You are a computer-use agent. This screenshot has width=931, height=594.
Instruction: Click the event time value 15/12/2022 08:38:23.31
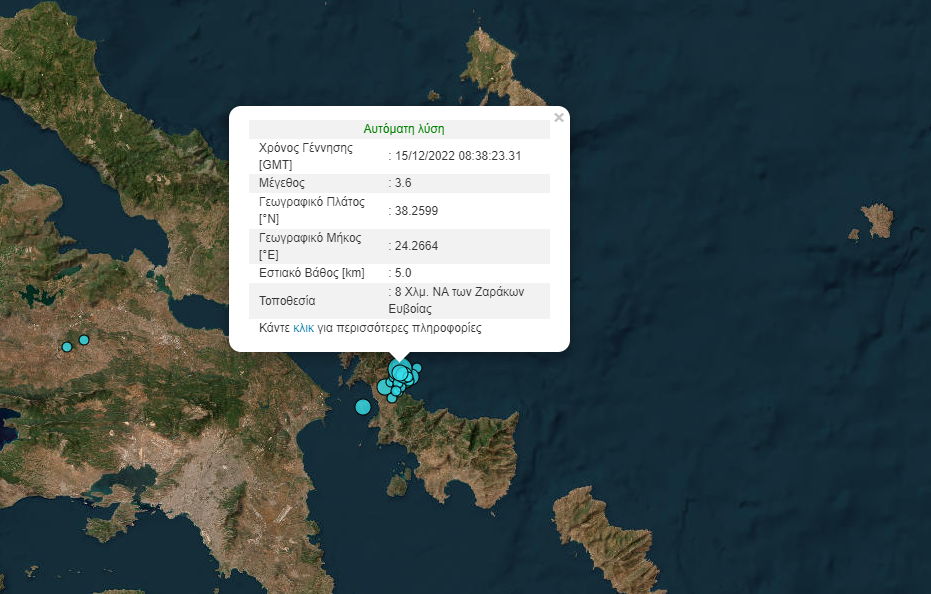pos(458,156)
